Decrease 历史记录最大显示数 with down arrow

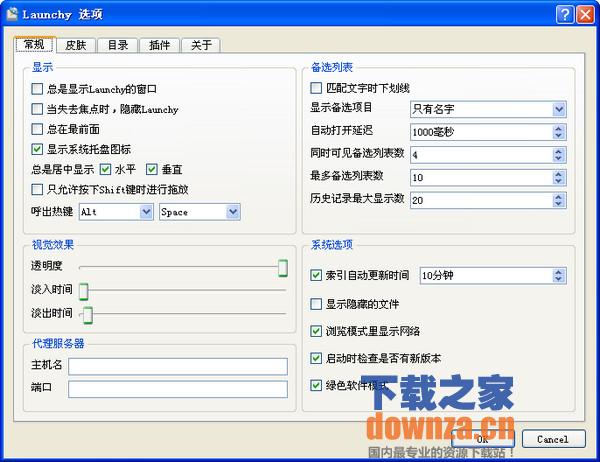pos(559,204)
